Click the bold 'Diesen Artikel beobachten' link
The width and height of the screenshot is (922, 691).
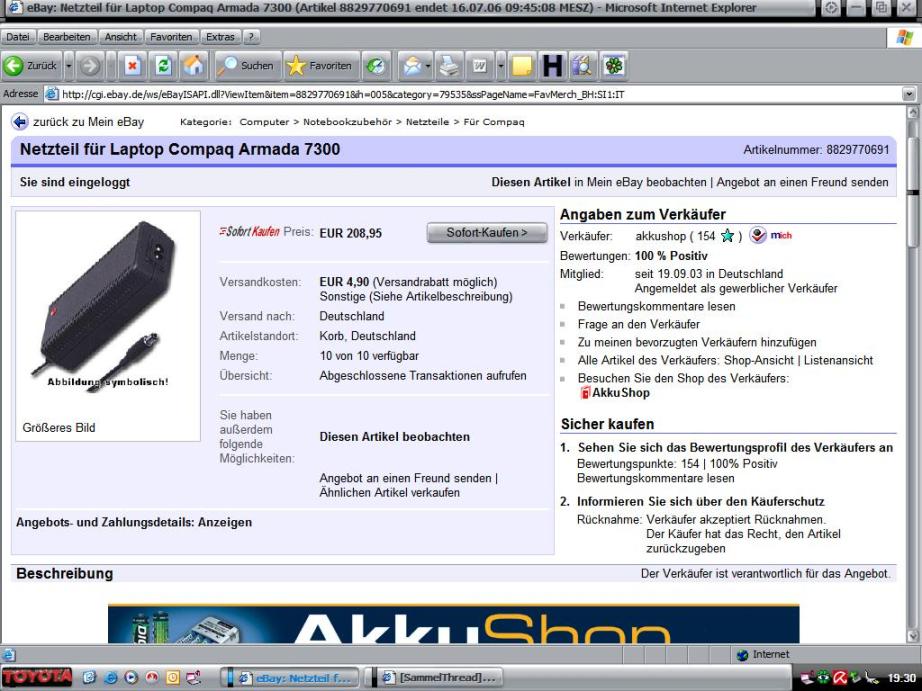[395, 437]
